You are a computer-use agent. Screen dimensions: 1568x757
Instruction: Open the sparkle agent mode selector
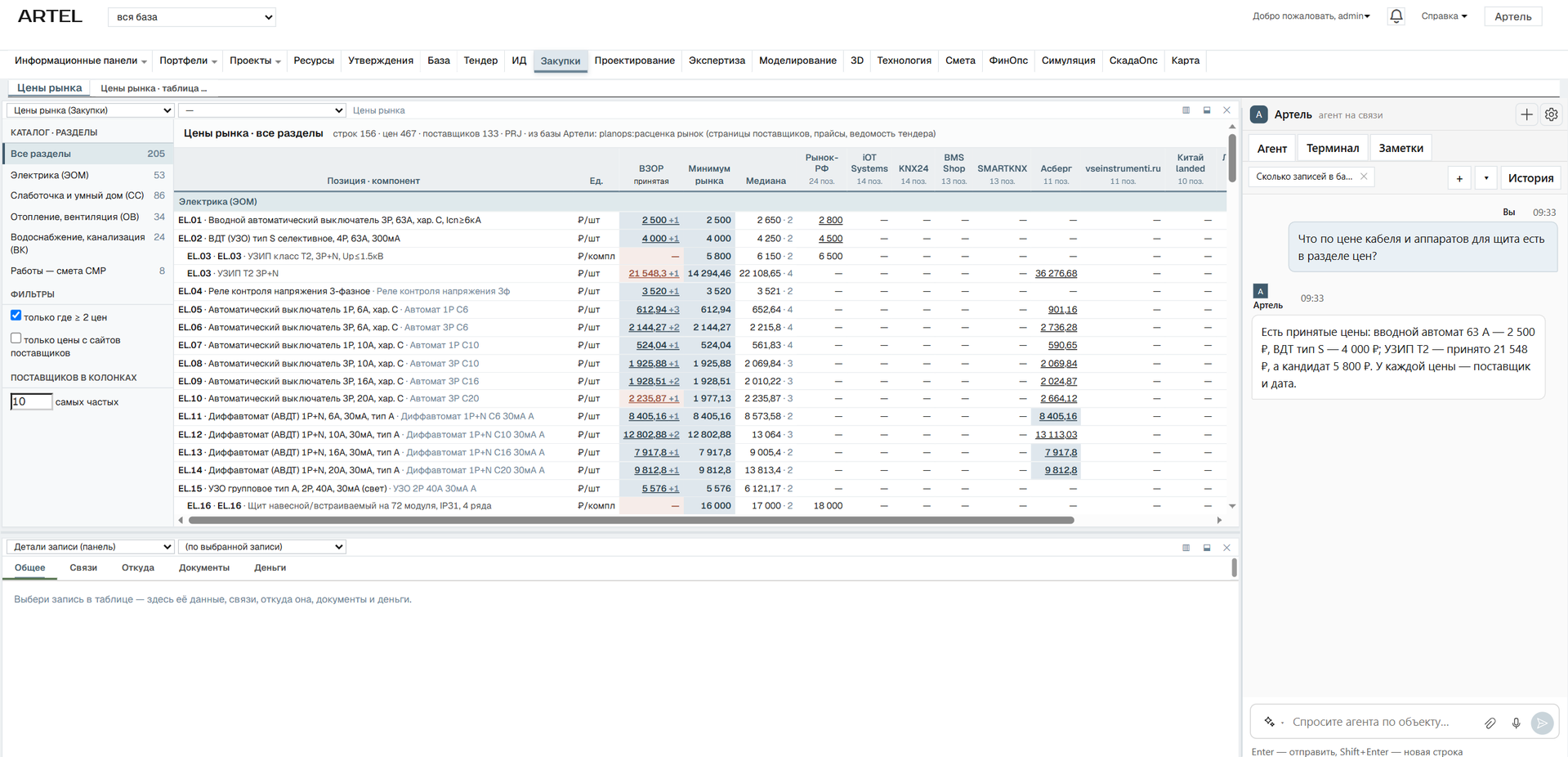click(x=1270, y=722)
